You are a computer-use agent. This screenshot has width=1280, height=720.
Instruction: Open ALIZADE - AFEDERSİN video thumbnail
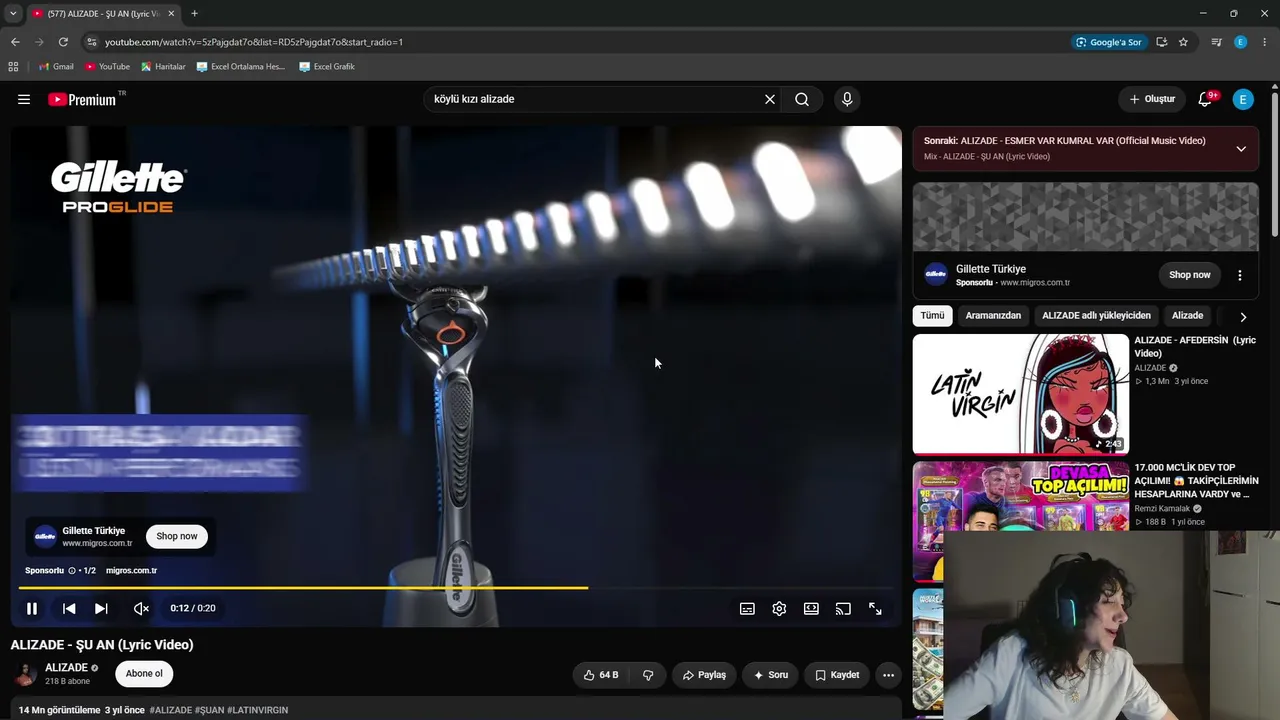1021,394
